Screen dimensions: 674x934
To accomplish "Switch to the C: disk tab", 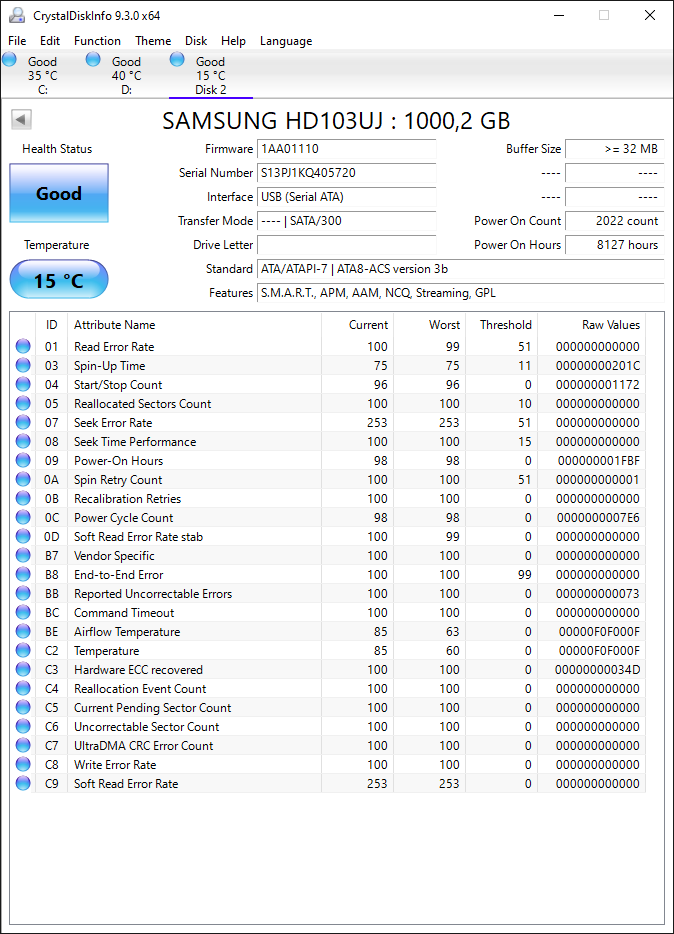I will (42, 75).
